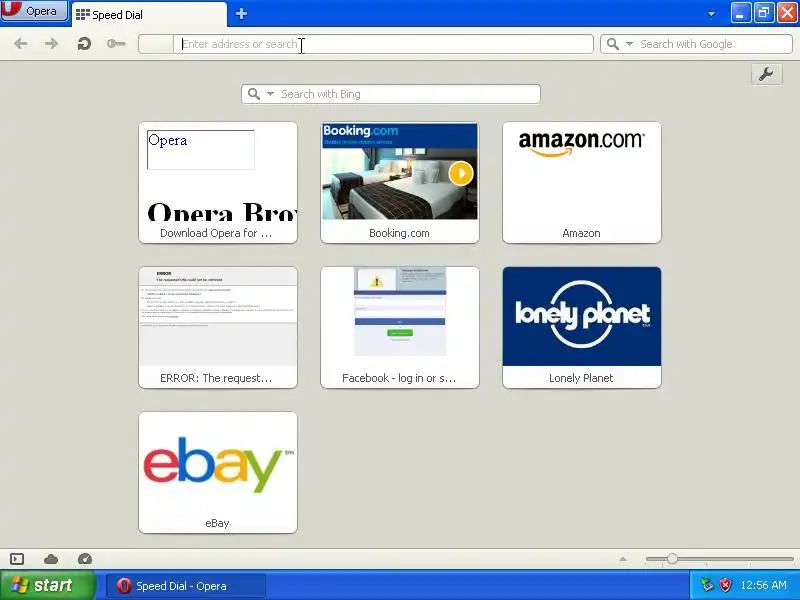The image size is (800, 600).
Task: Open the ERROR: The request speed dial tile
Action: tap(218, 327)
